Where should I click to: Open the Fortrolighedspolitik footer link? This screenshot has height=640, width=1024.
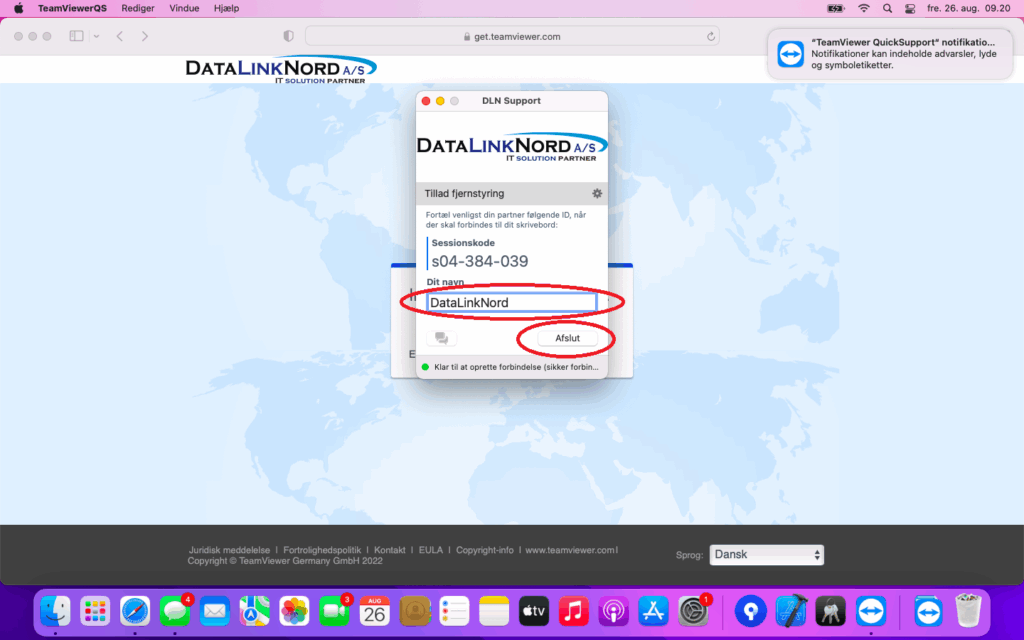click(323, 550)
